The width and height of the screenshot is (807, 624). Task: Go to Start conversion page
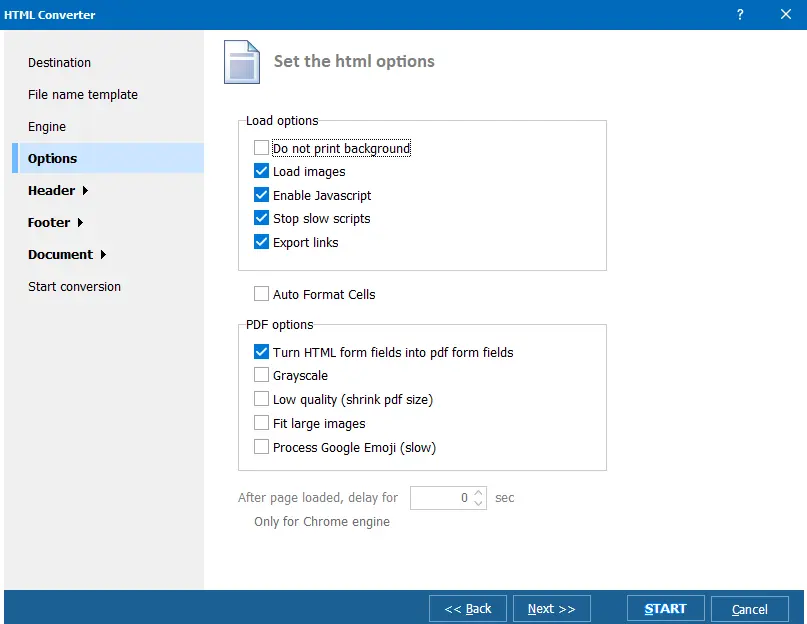tap(74, 286)
